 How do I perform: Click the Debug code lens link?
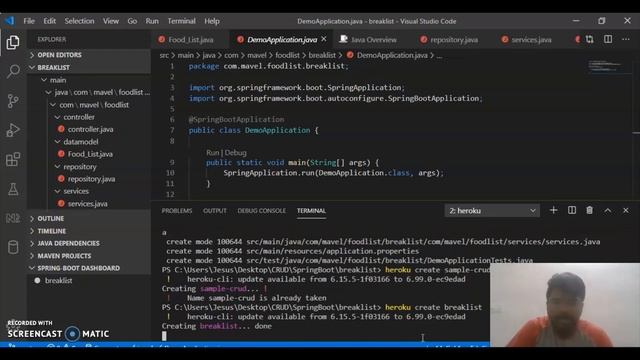click(x=236, y=153)
